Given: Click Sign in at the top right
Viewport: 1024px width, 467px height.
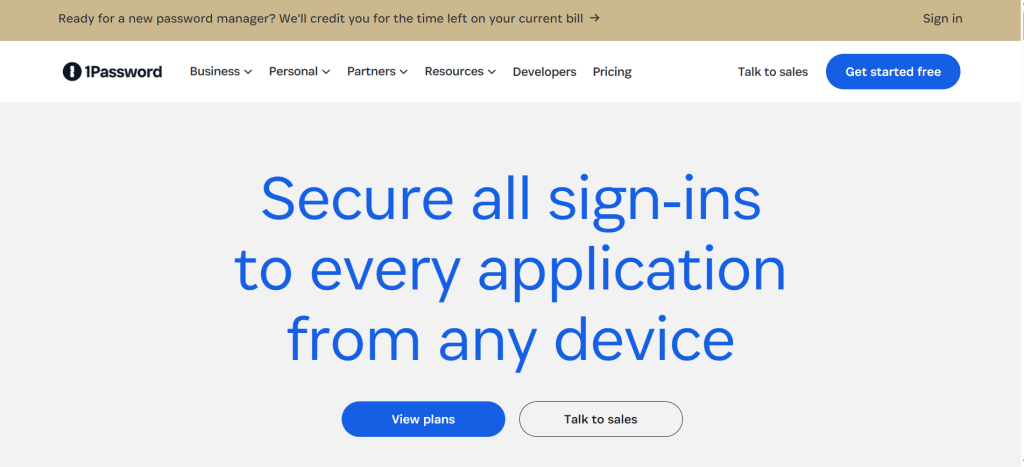Looking at the screenshot, I should tap(942, 18).
